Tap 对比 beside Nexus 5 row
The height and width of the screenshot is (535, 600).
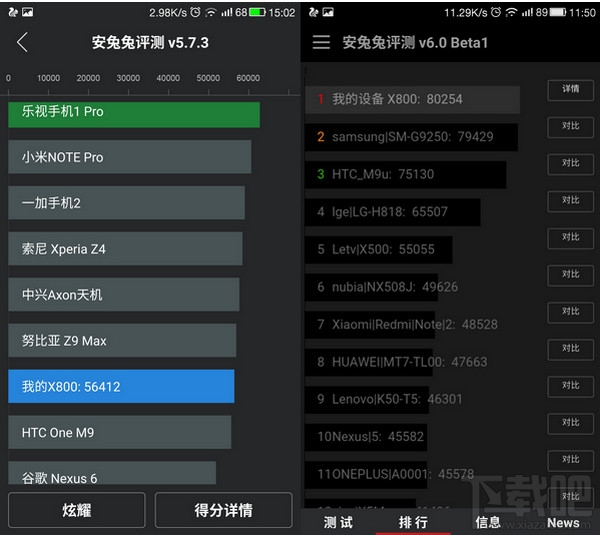click(571, 424)
